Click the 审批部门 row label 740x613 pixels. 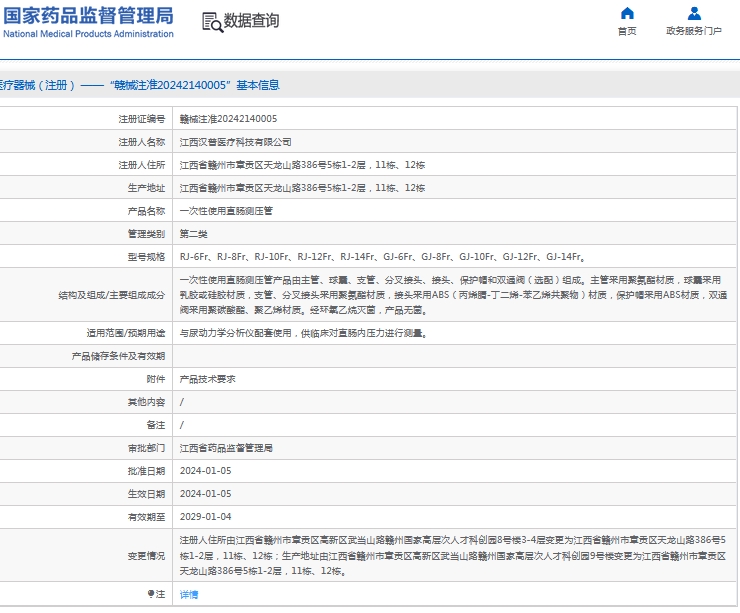146,448
